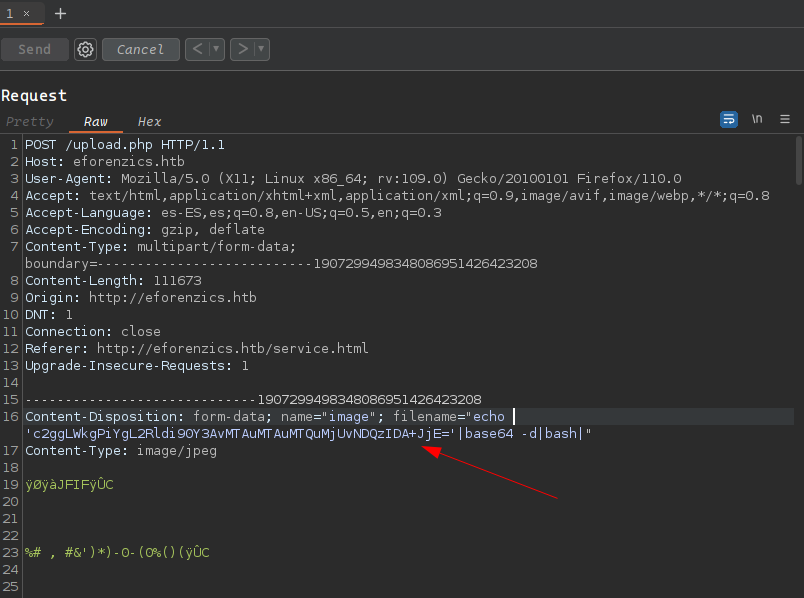Click the "Request" panel heading
Image resolution: width=804 pixels, height=598 pixels.
34,95
